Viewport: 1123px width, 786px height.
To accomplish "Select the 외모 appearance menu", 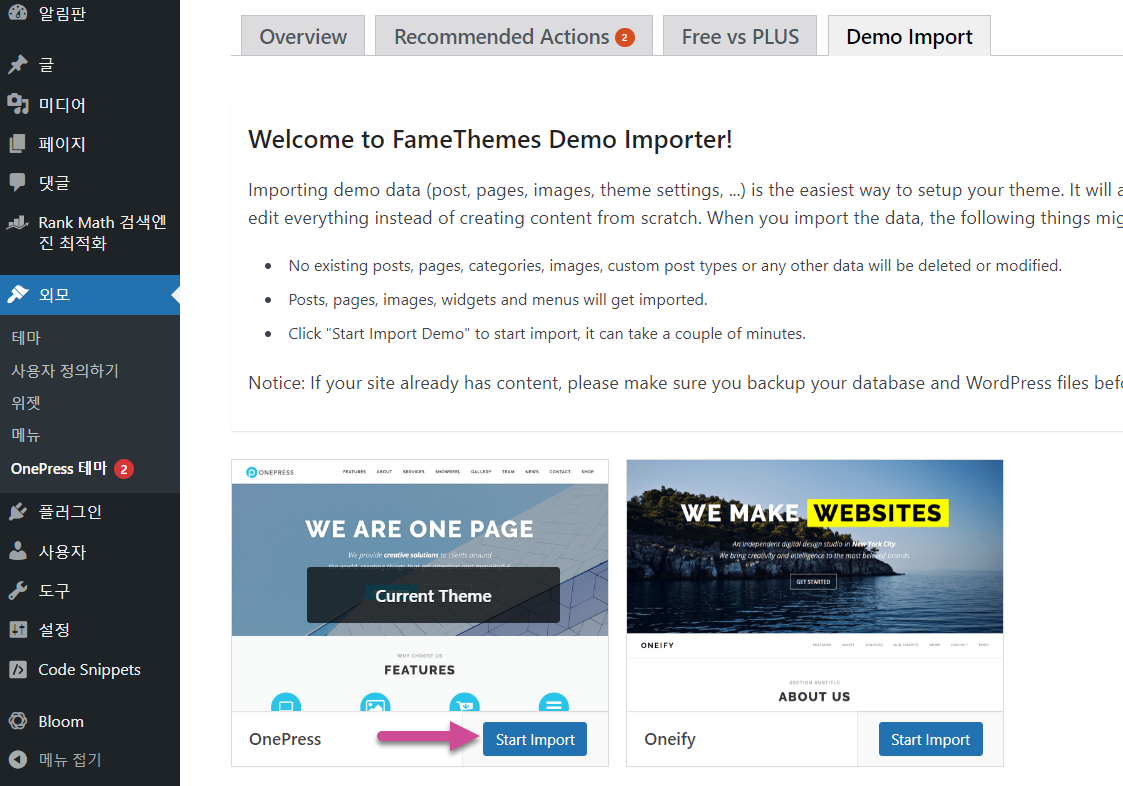I will (x=90, y=294).
